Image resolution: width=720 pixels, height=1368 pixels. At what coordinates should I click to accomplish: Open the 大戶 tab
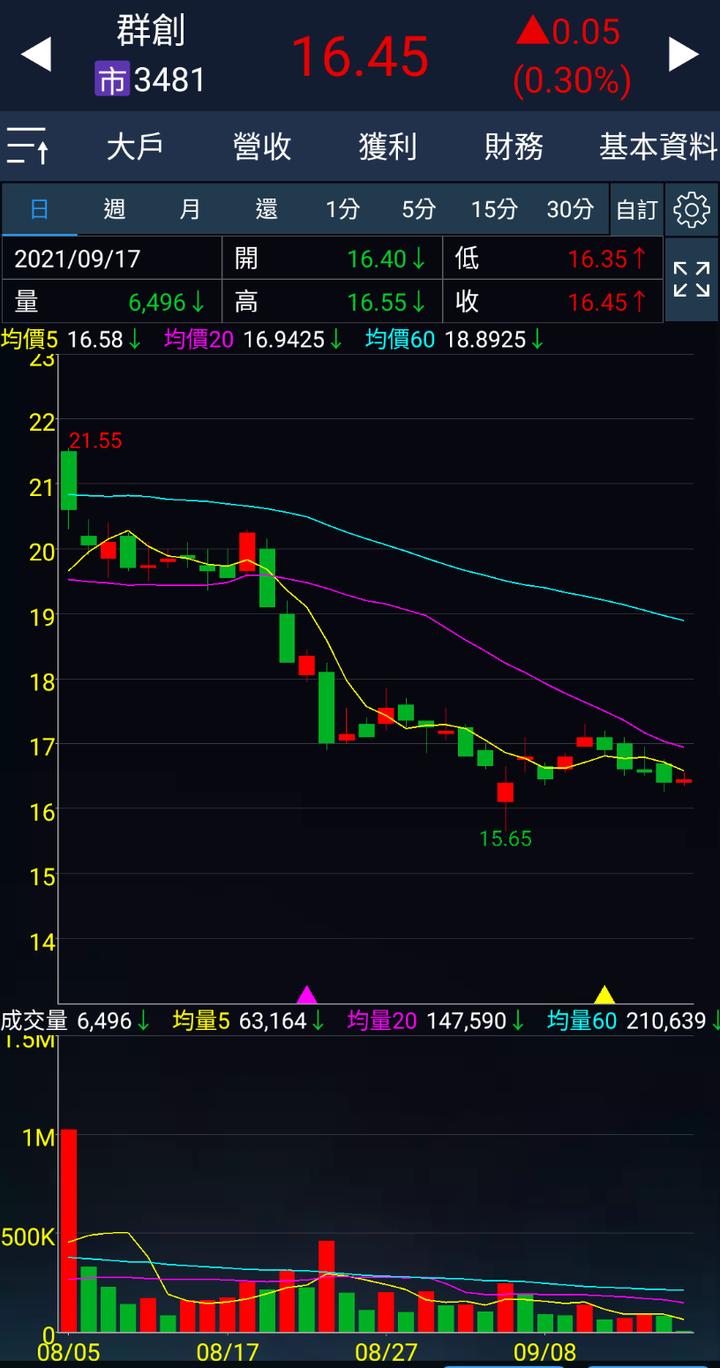click(135, 147)
